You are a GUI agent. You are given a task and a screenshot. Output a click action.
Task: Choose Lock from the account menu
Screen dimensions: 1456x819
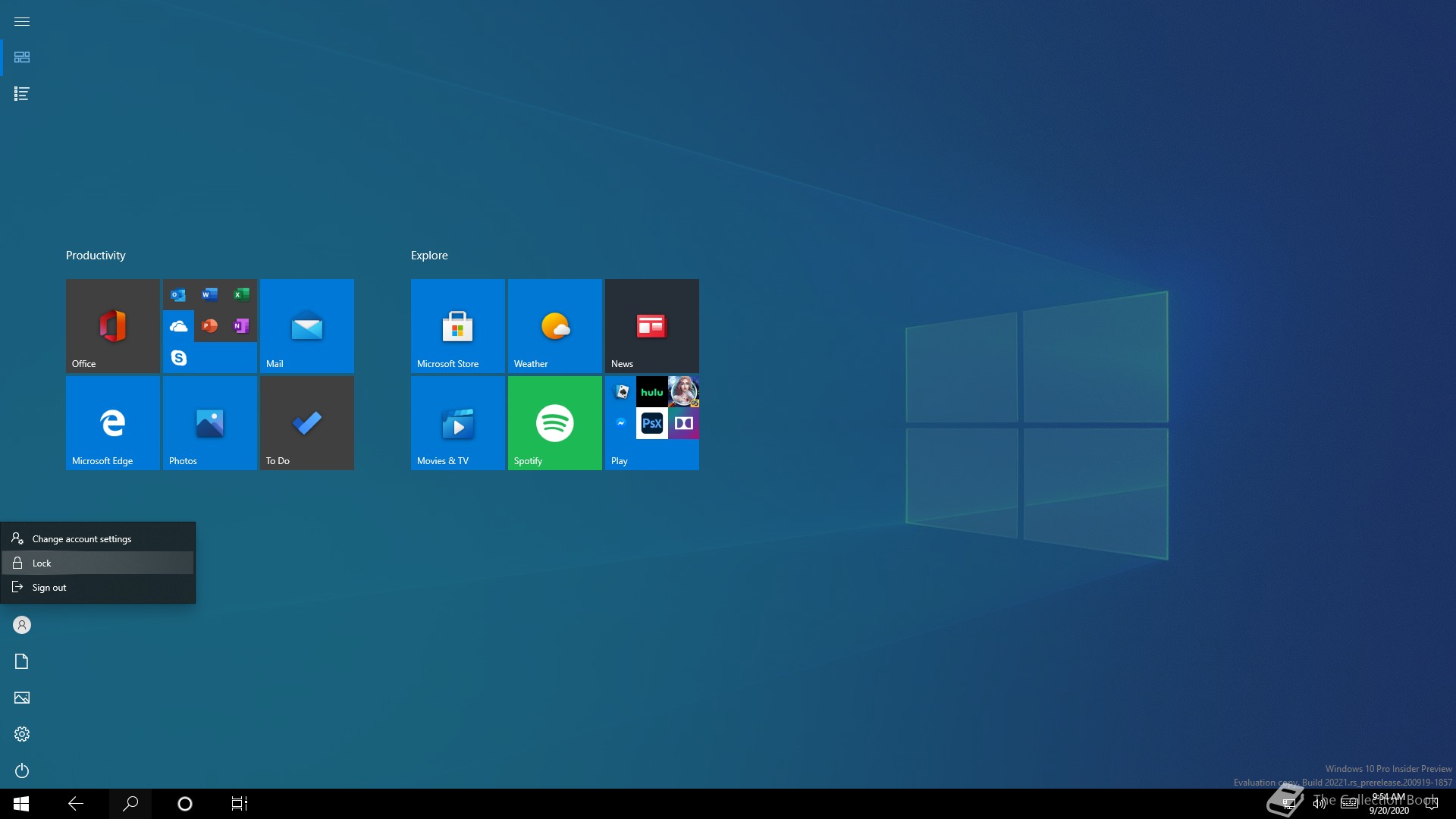coord(98,563)
